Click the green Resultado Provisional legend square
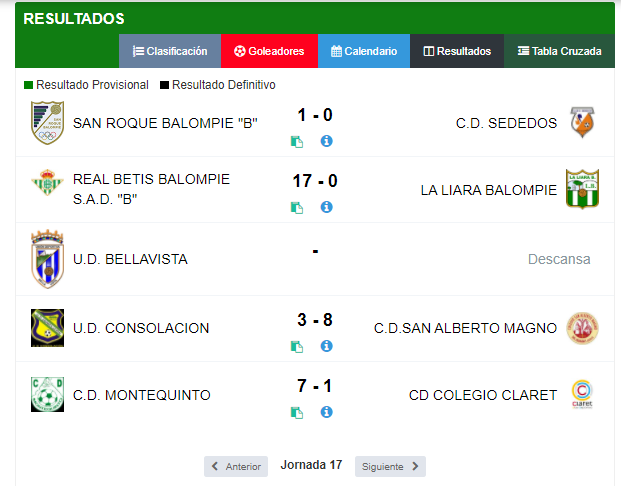Screen dimensions: 621x486 28,85
